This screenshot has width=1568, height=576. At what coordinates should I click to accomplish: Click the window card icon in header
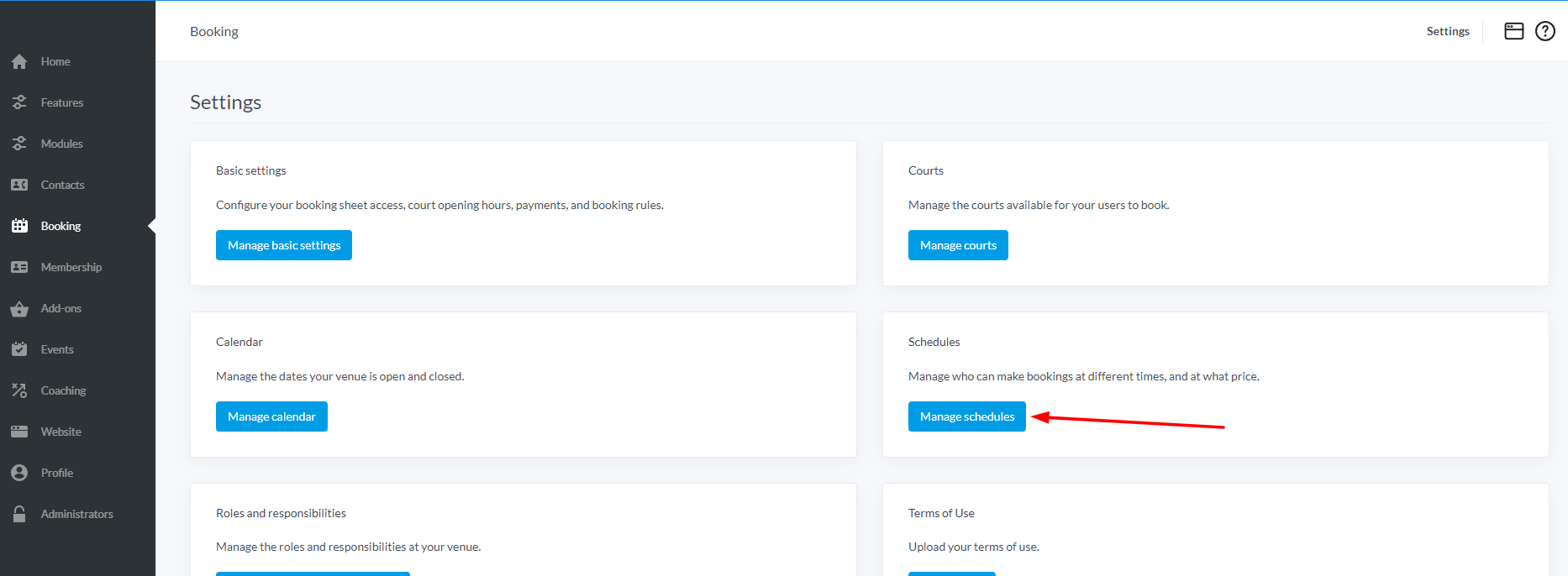pyautogui.click(x=1513, y=31)
